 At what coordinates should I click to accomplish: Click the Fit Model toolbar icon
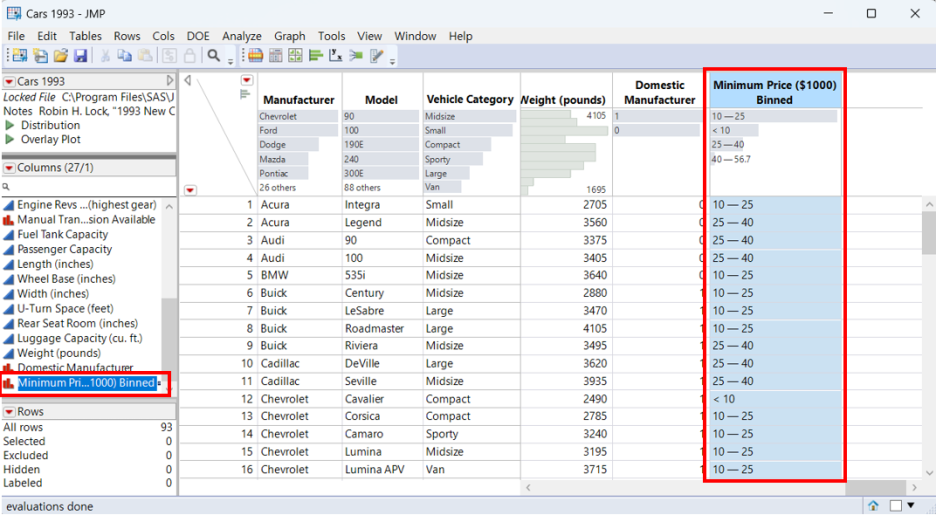[356, 56]
